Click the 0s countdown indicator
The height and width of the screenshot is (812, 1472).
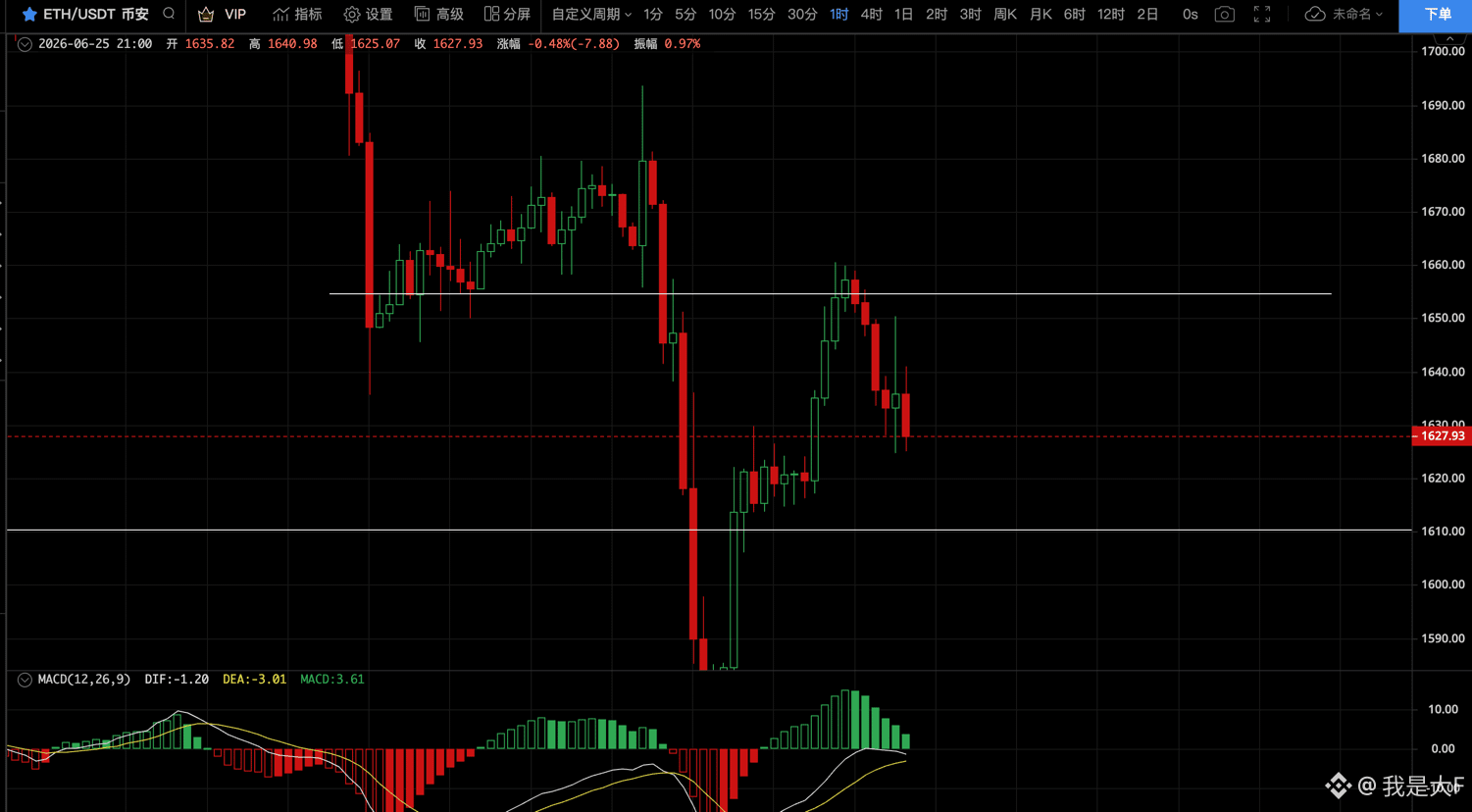click(x=1190, y=15)
